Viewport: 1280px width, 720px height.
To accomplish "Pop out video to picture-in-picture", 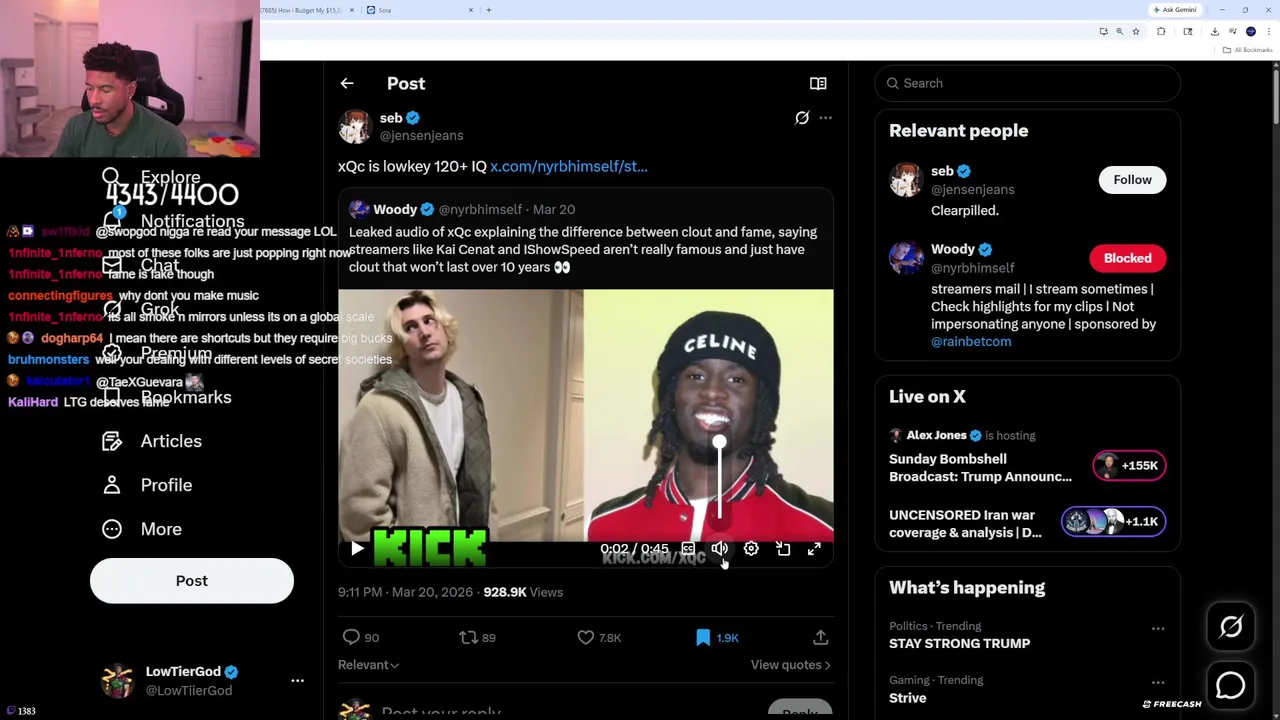I will [783, 549].
